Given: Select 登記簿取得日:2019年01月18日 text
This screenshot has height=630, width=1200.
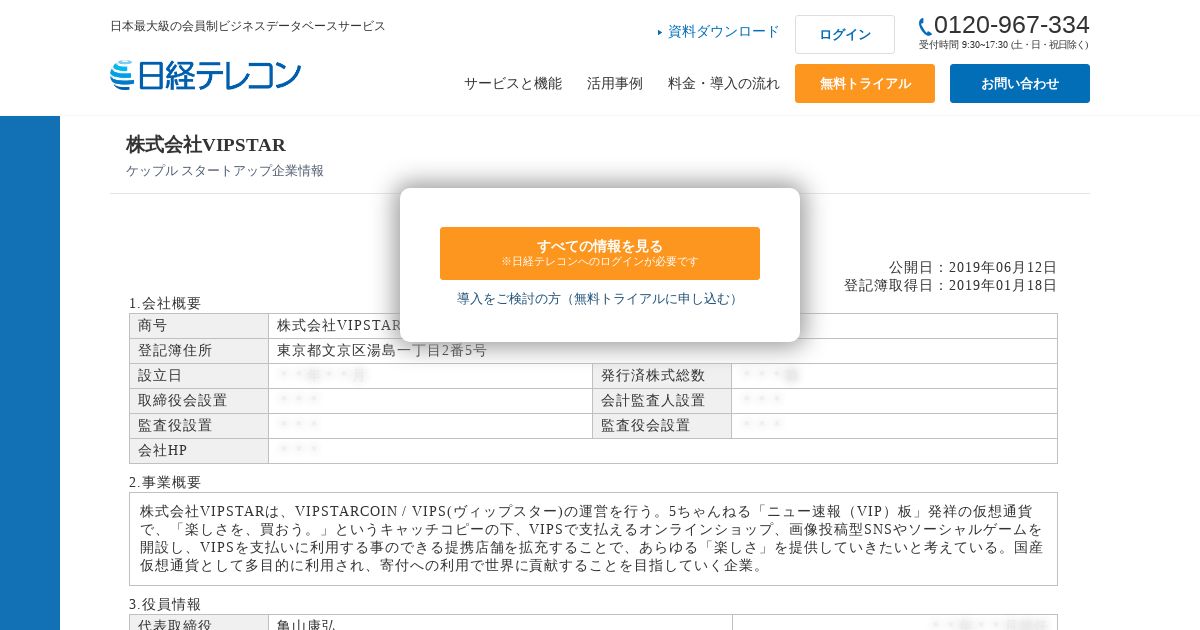Looking at the screenshot, I should click(950, 286).
